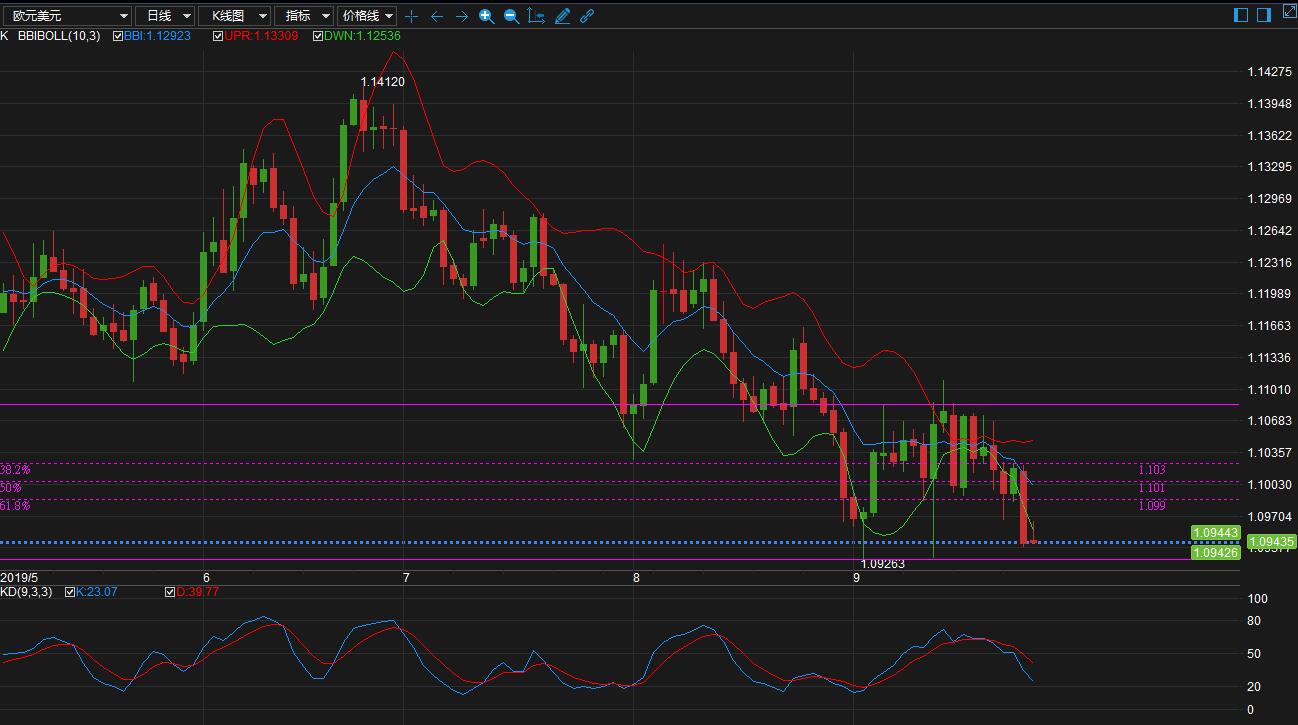Click the D:39.77 value text
The width and height of the screenshot is (1298, 725).
[198, 592]
